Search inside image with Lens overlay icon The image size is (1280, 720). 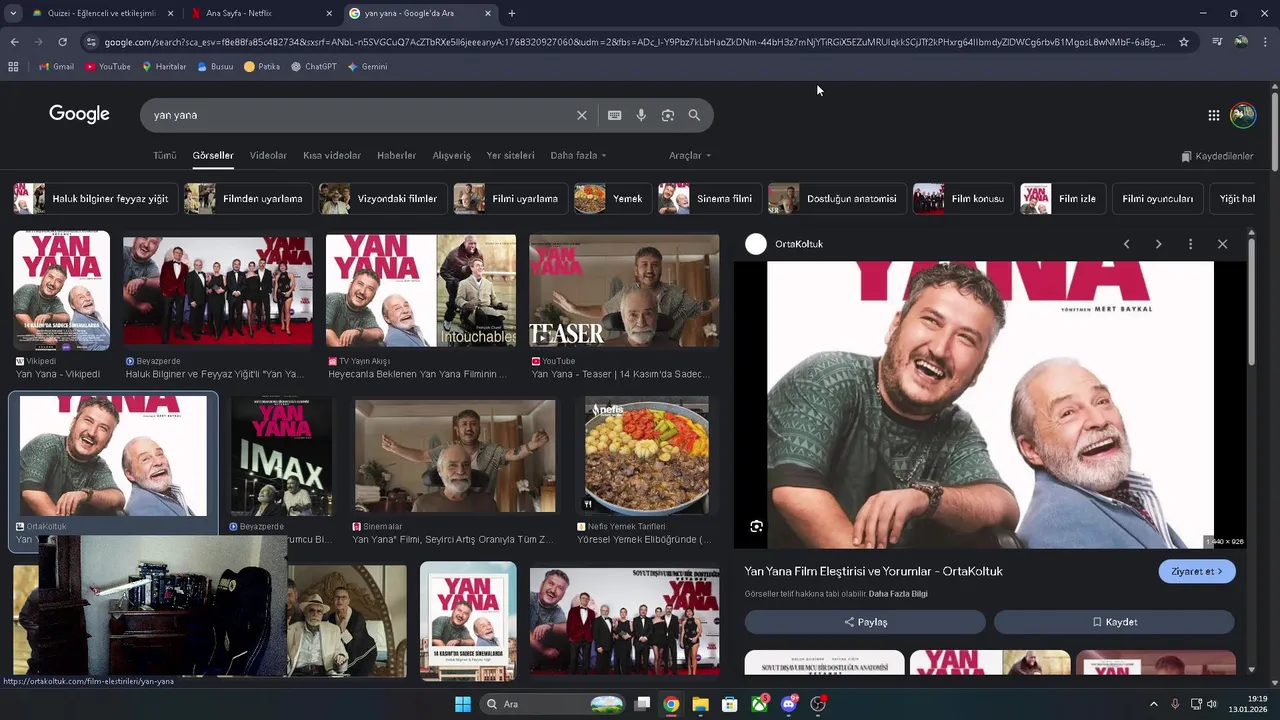click(756, 526)
